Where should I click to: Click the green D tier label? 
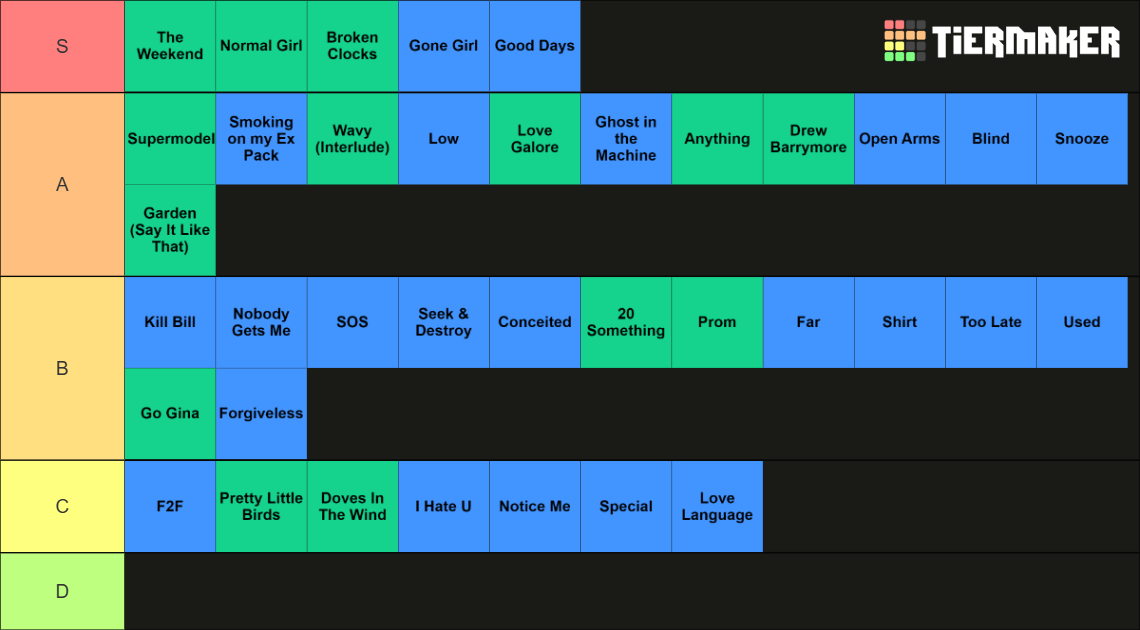point(63,591)
